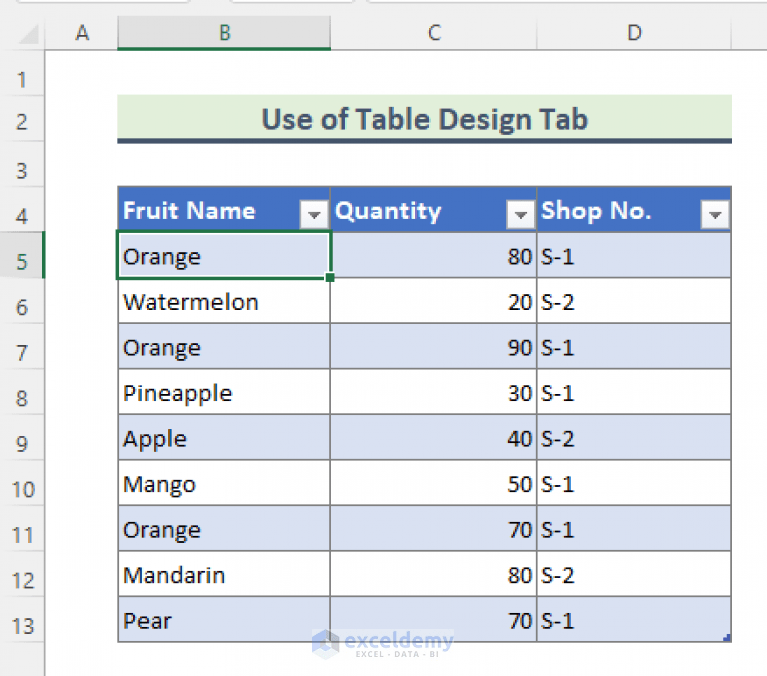Select the Pear cell
767x676 pixels.
[224, 619]
